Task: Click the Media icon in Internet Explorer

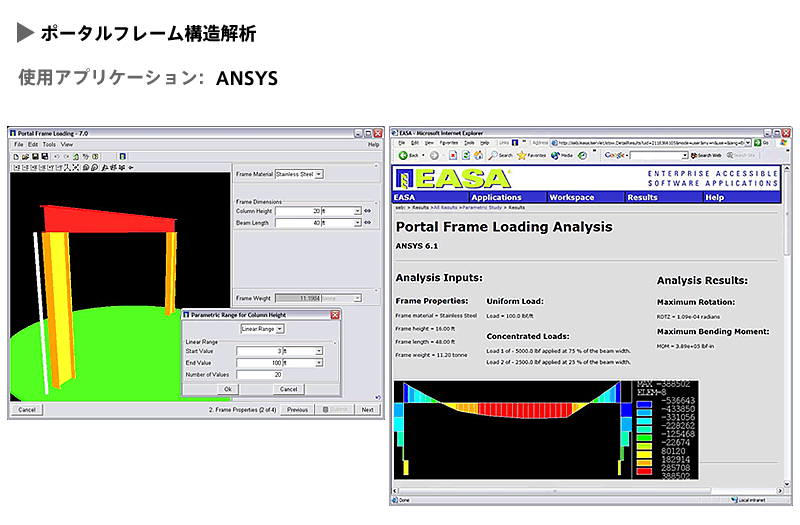Action: pos(562,155)
